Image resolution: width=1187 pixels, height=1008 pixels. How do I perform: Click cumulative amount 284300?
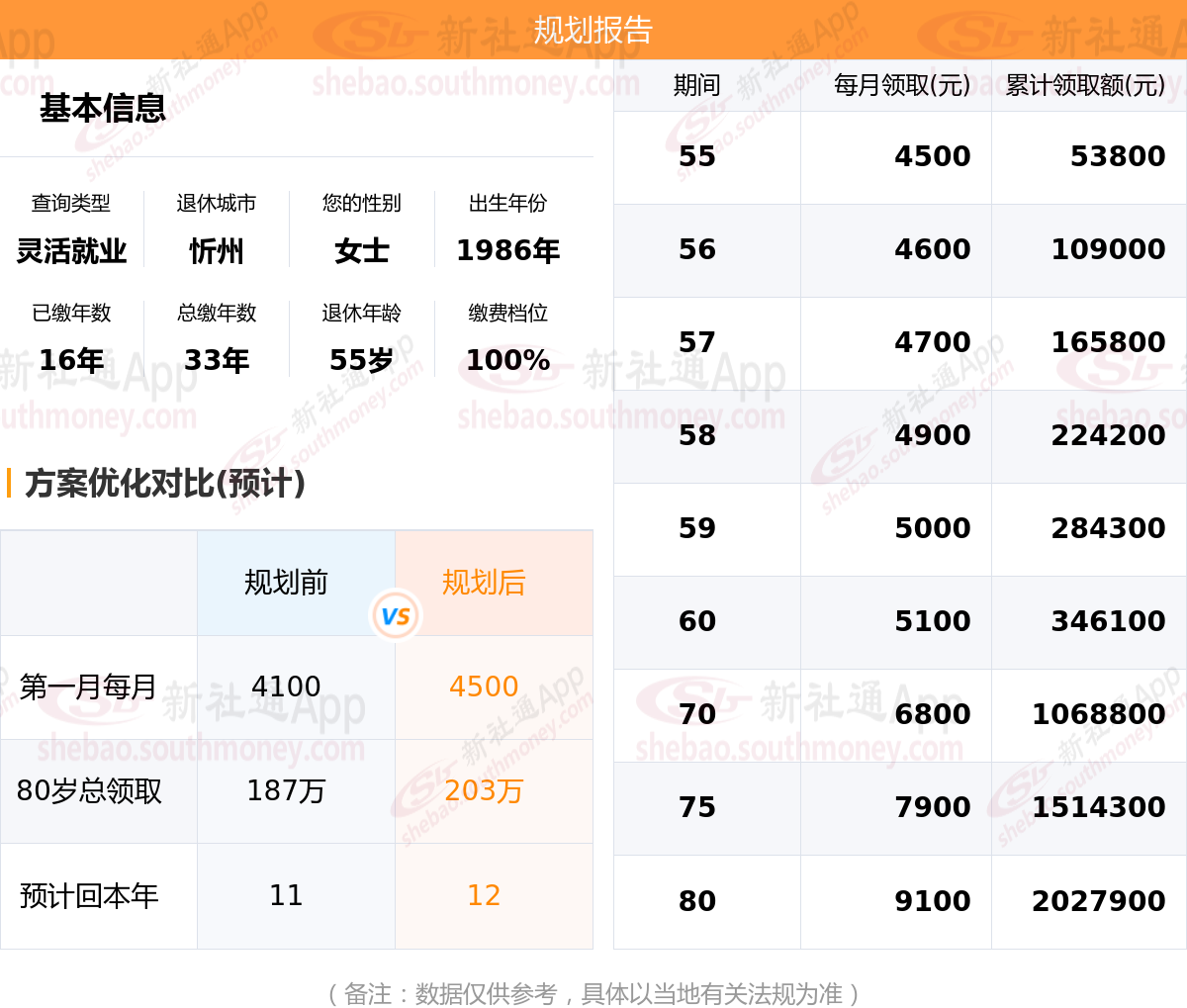click(x=1108, y=528)
